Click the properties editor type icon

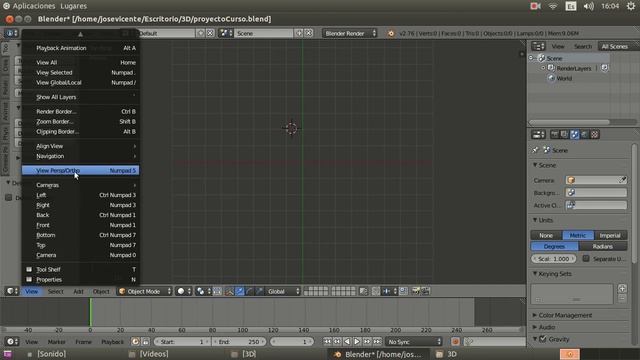pos(538,135)
